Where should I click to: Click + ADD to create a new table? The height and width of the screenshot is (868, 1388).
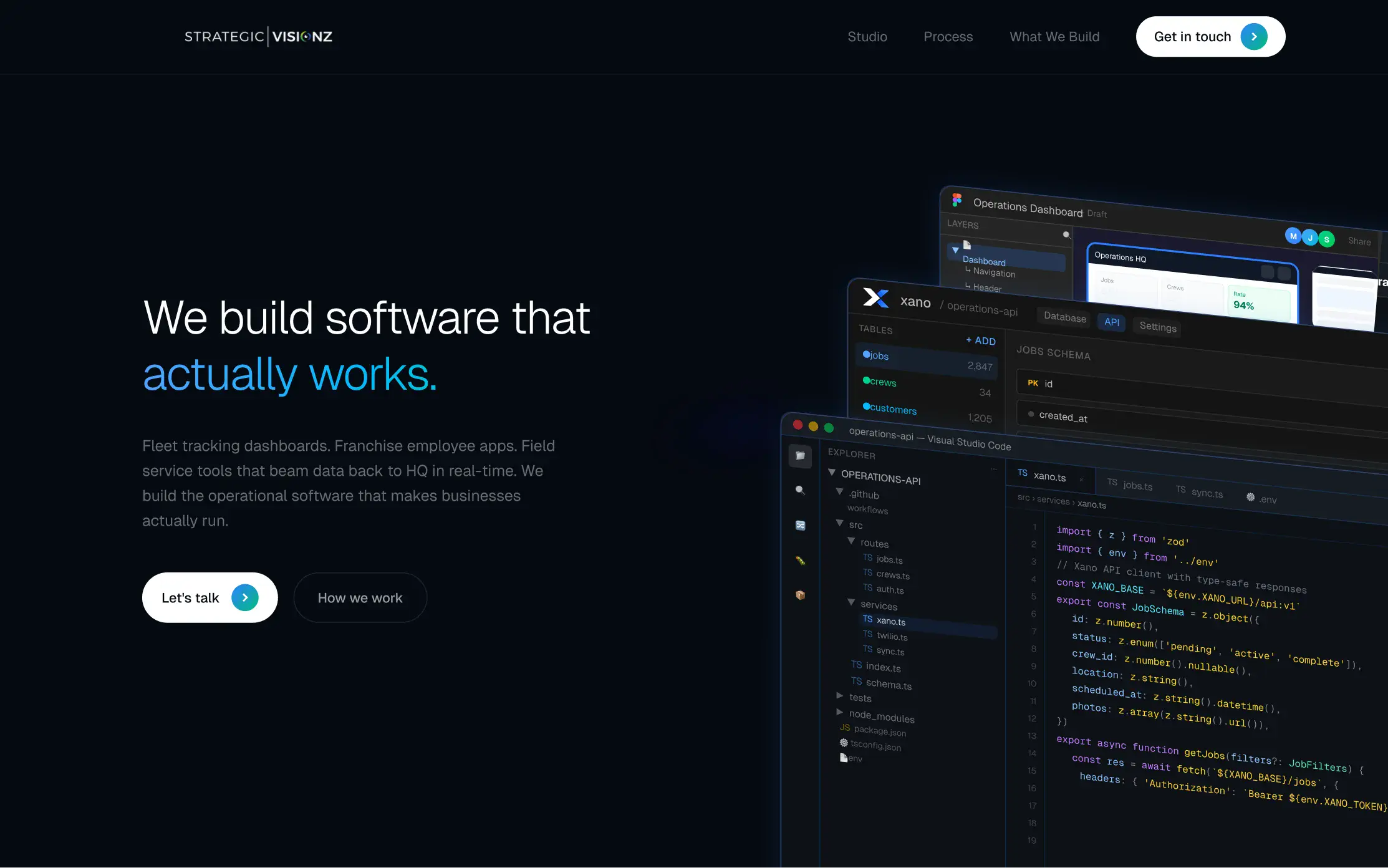click(980, 340)
